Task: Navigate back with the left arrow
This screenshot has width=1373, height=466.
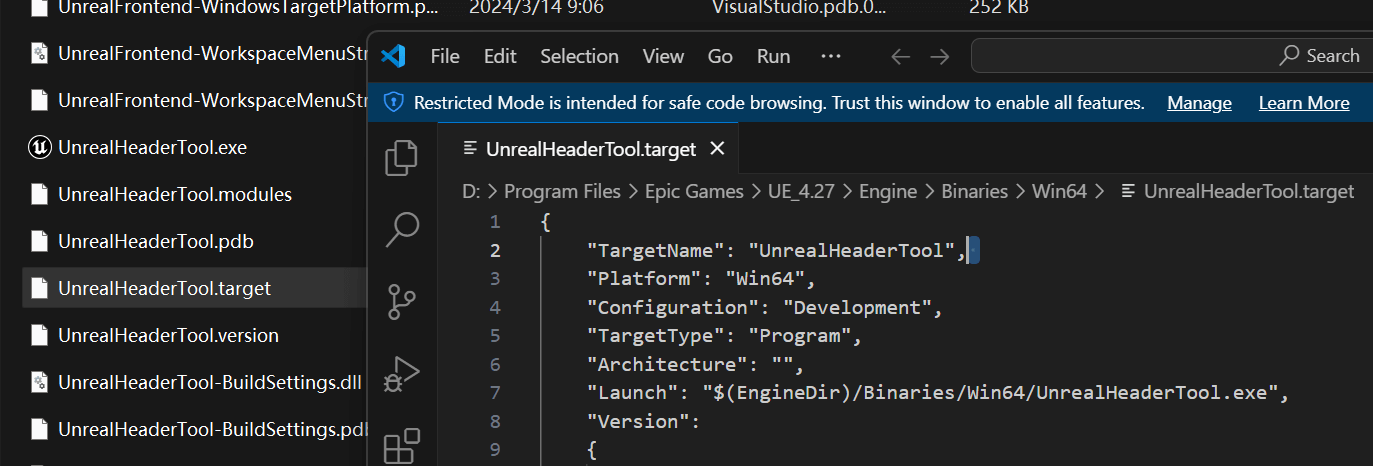Action: coord(900,56)
